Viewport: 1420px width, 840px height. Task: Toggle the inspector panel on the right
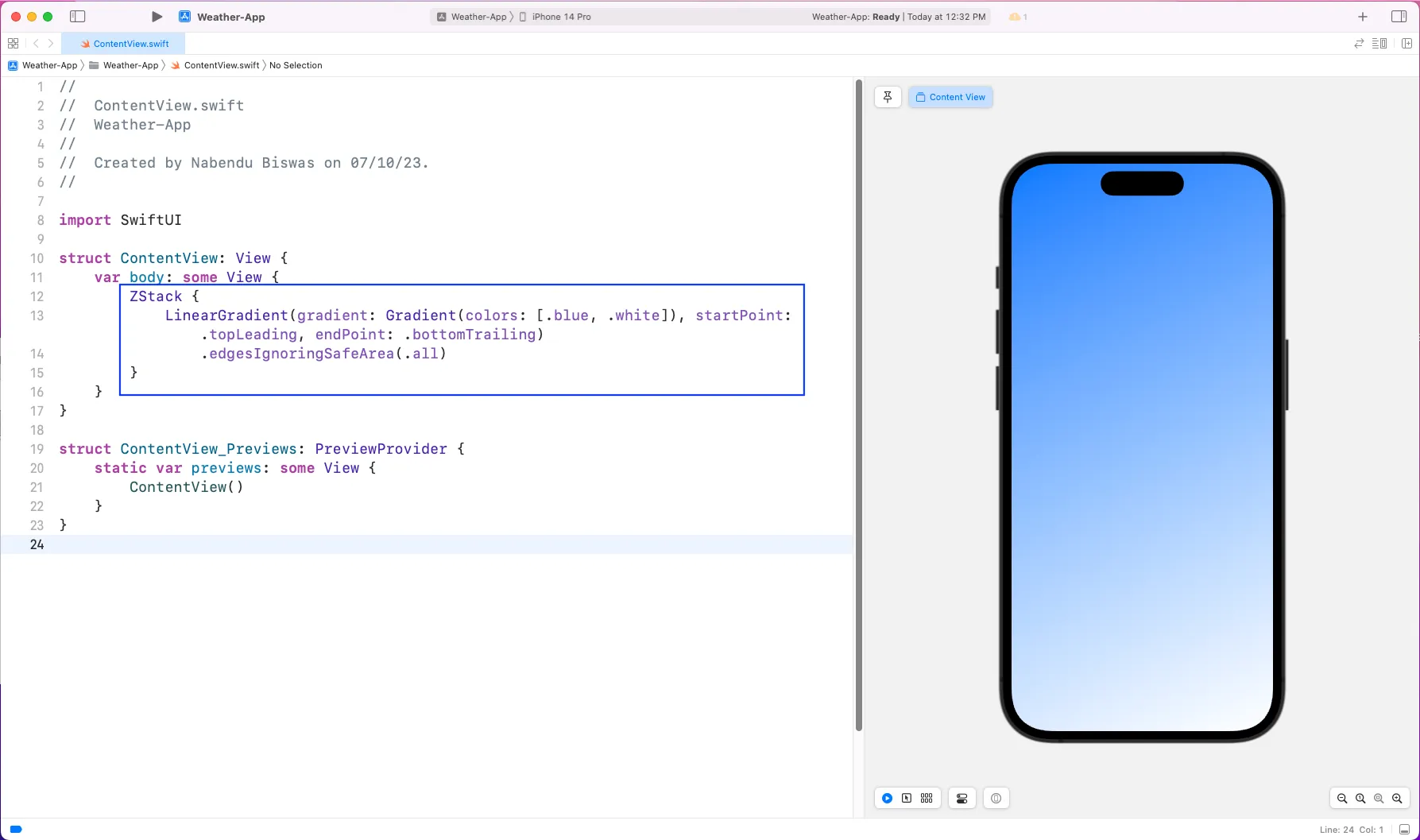tap(1399, 17)
